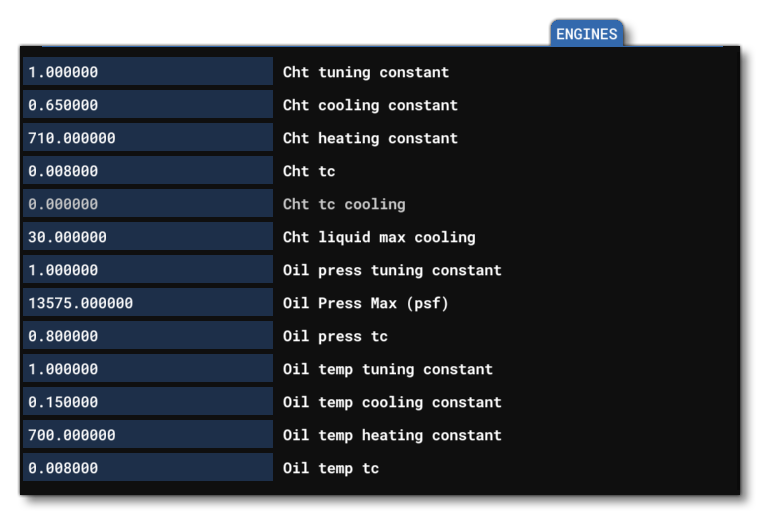Click the Oil press tuning constant field
Image resolution: width=760 pixels, height=515 pixels.
[147, 270]
